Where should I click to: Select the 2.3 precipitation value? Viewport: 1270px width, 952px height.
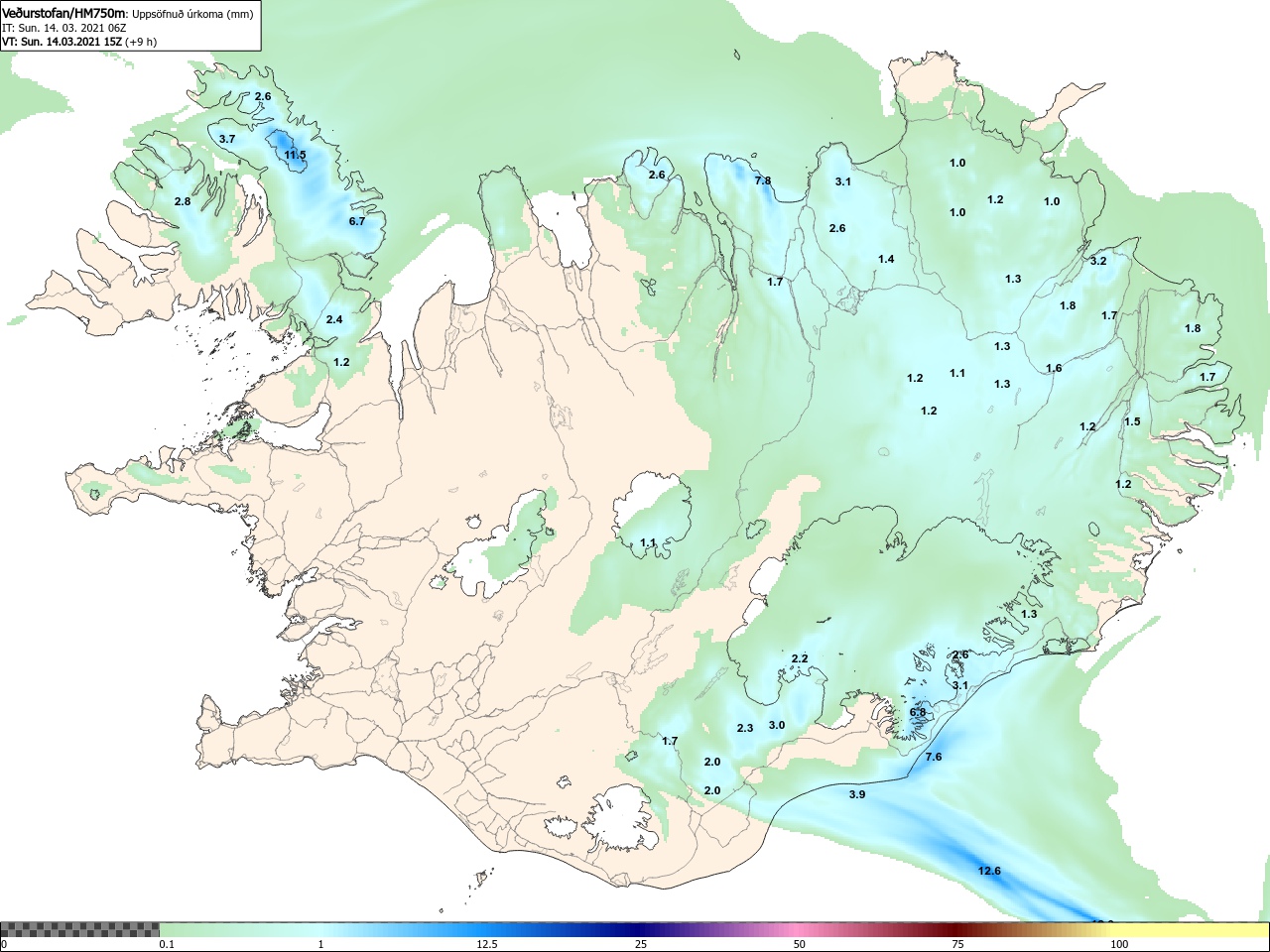tap(745, 728)
